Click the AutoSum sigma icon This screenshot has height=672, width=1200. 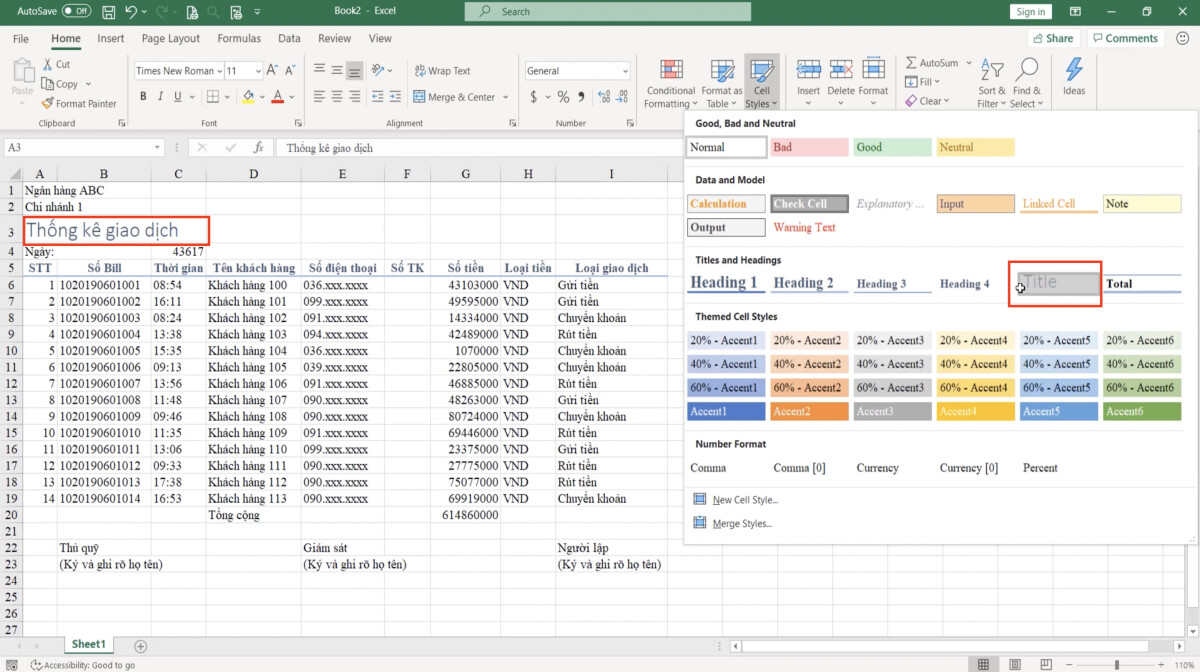(x=911, y=63)
